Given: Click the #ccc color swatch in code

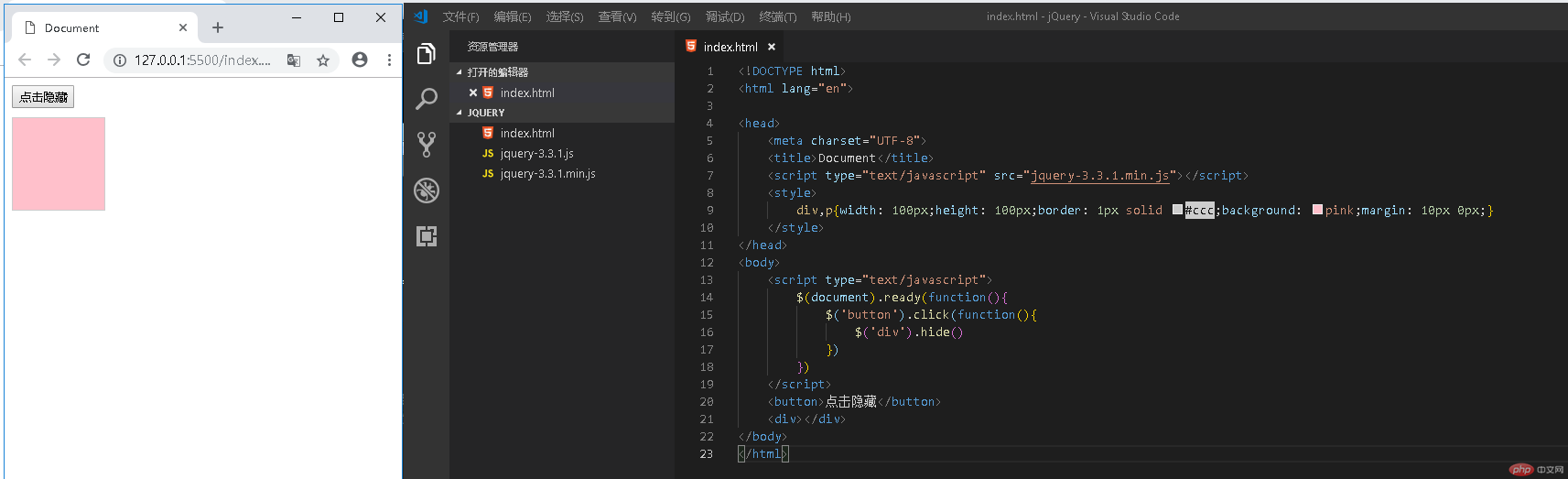Looking at the screenshot, I should point(1177,210).
